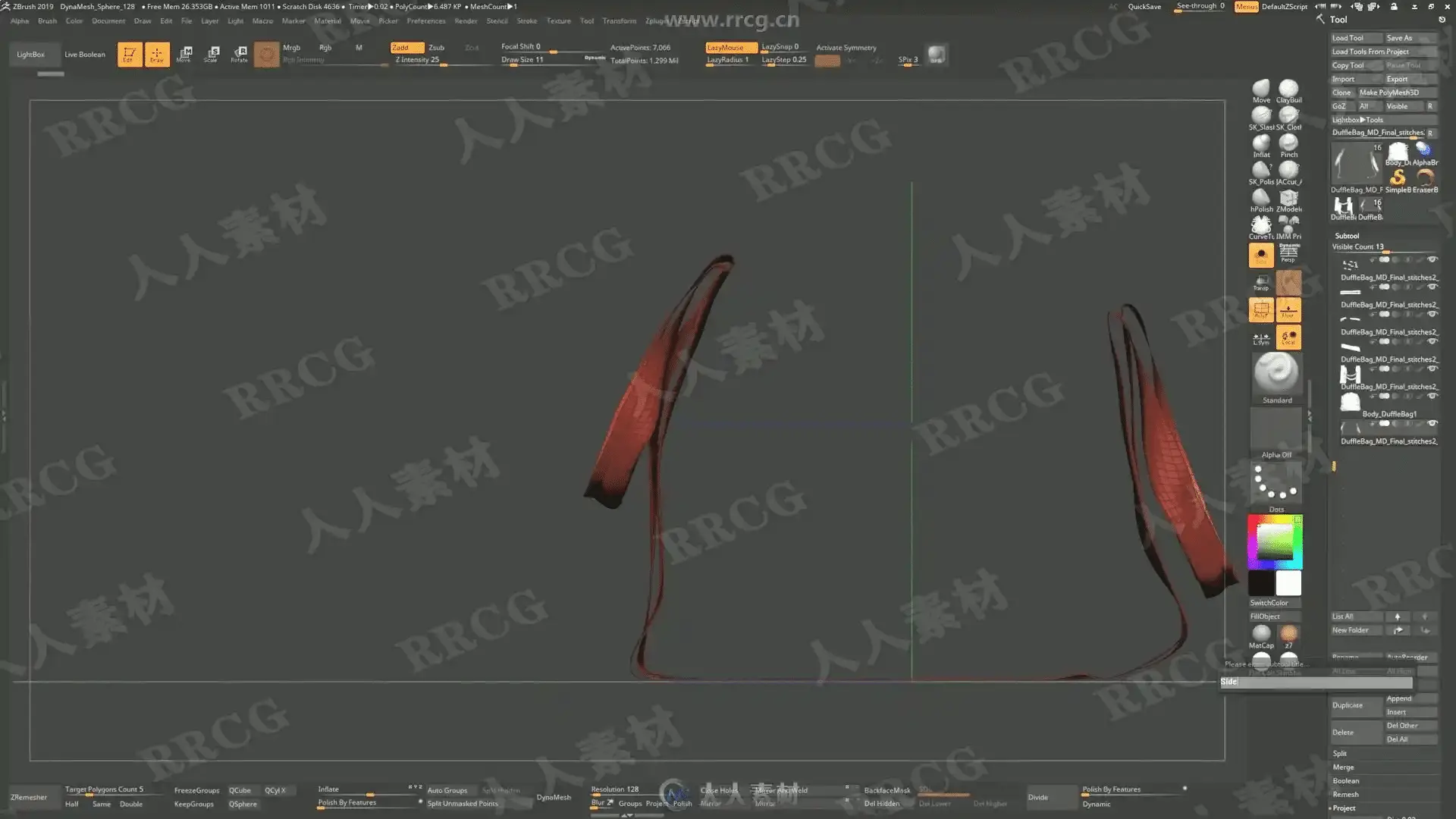The height and width of the screenshot is (819, 1456).
Task: Hide the Body_DuffleBag1 subtool eye
Action: click(x=1432, y=397)
